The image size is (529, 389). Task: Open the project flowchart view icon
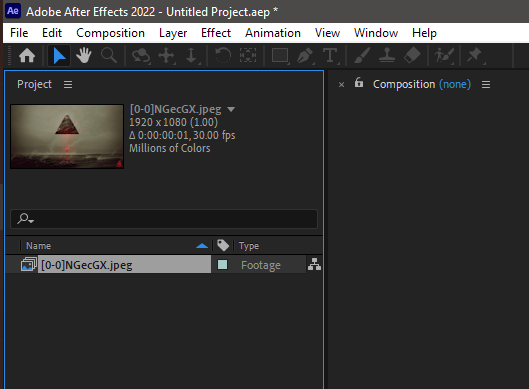click(314, 265)
